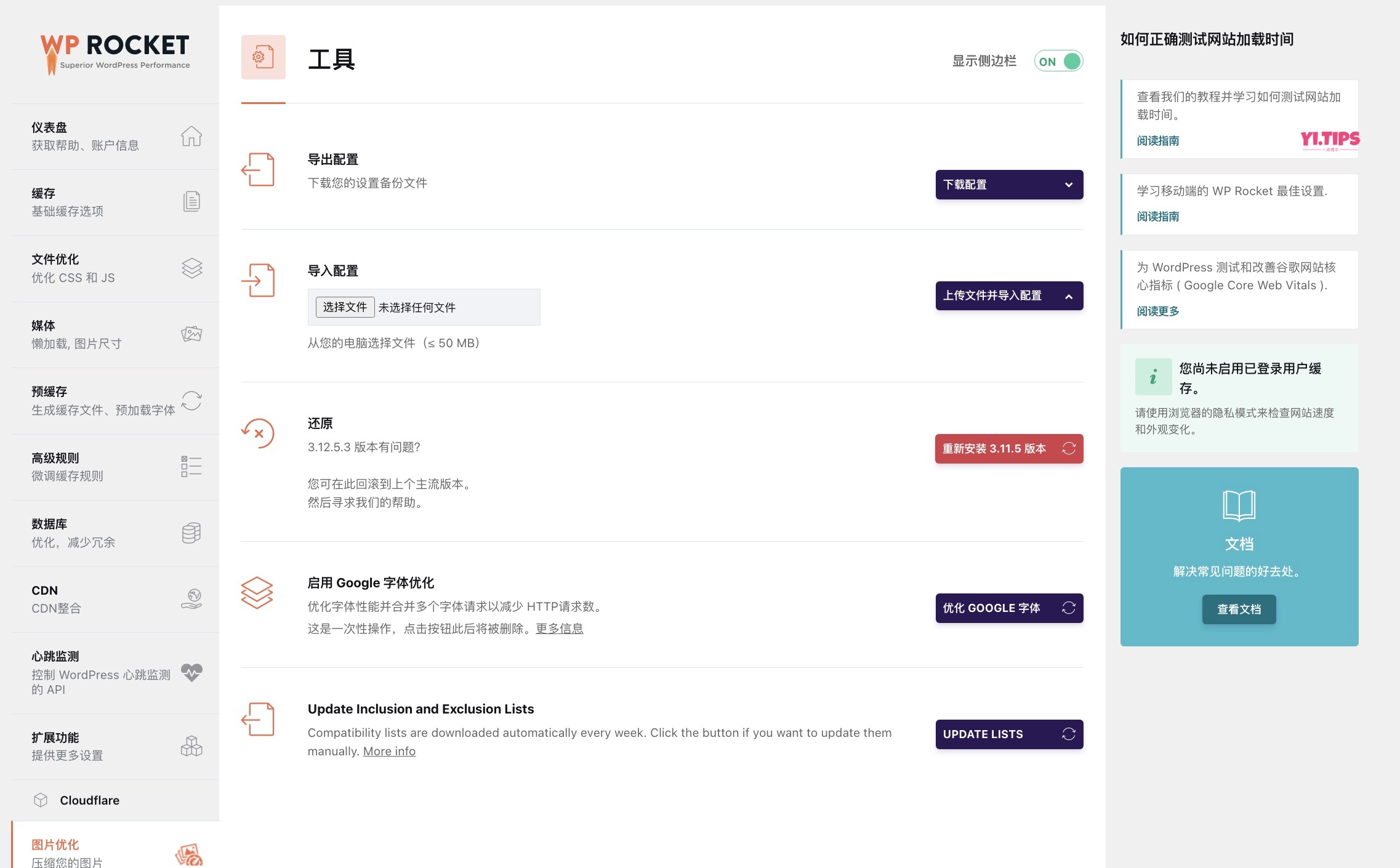This screenshot has width=1400, height=868.
Task: Click the rollback icon beside 还原
Action: pos(258,433)
